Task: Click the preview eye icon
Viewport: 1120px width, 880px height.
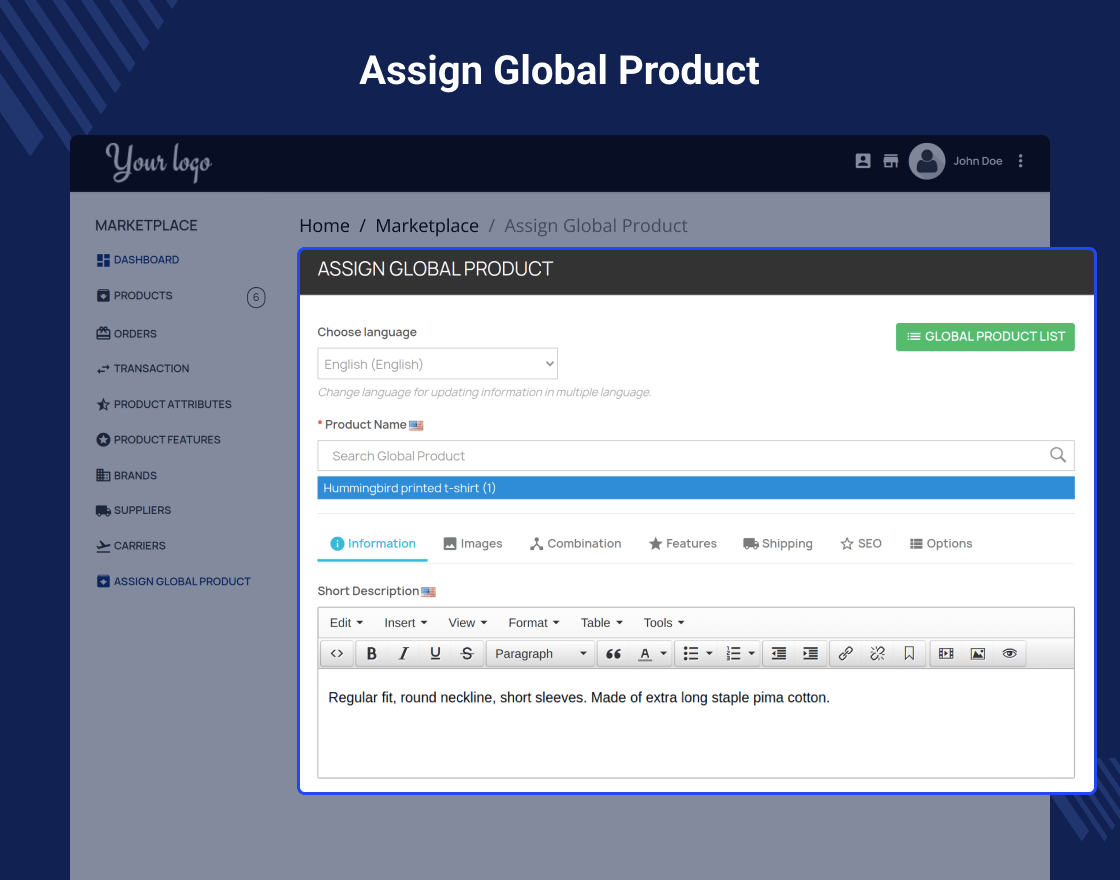Action: click(1009, 654)
